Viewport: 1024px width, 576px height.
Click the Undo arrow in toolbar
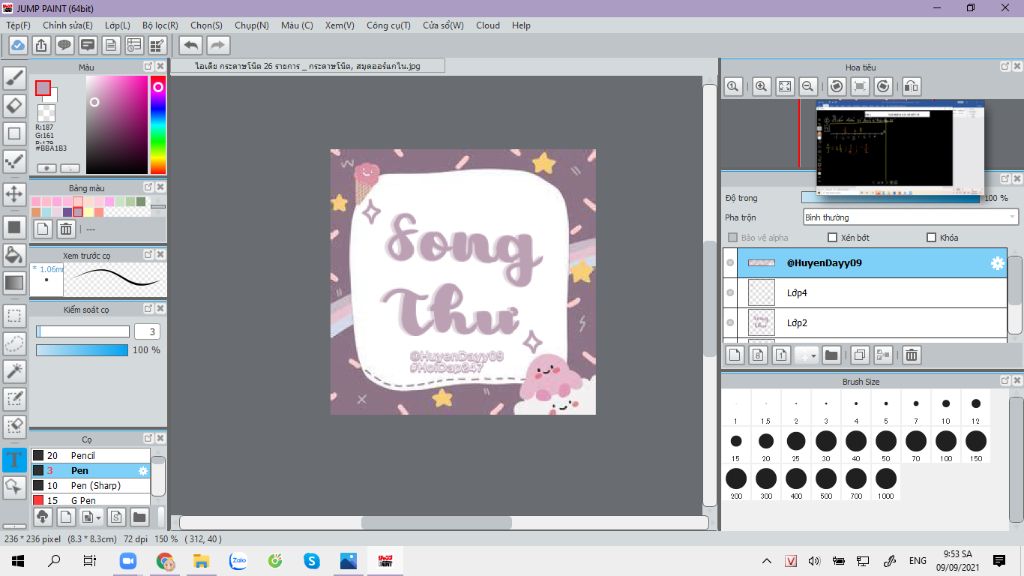[x=190, y=45]
